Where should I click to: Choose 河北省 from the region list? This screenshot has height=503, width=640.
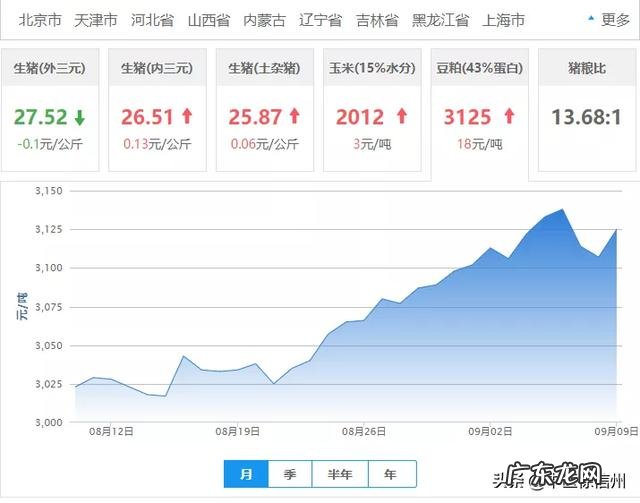152,20
